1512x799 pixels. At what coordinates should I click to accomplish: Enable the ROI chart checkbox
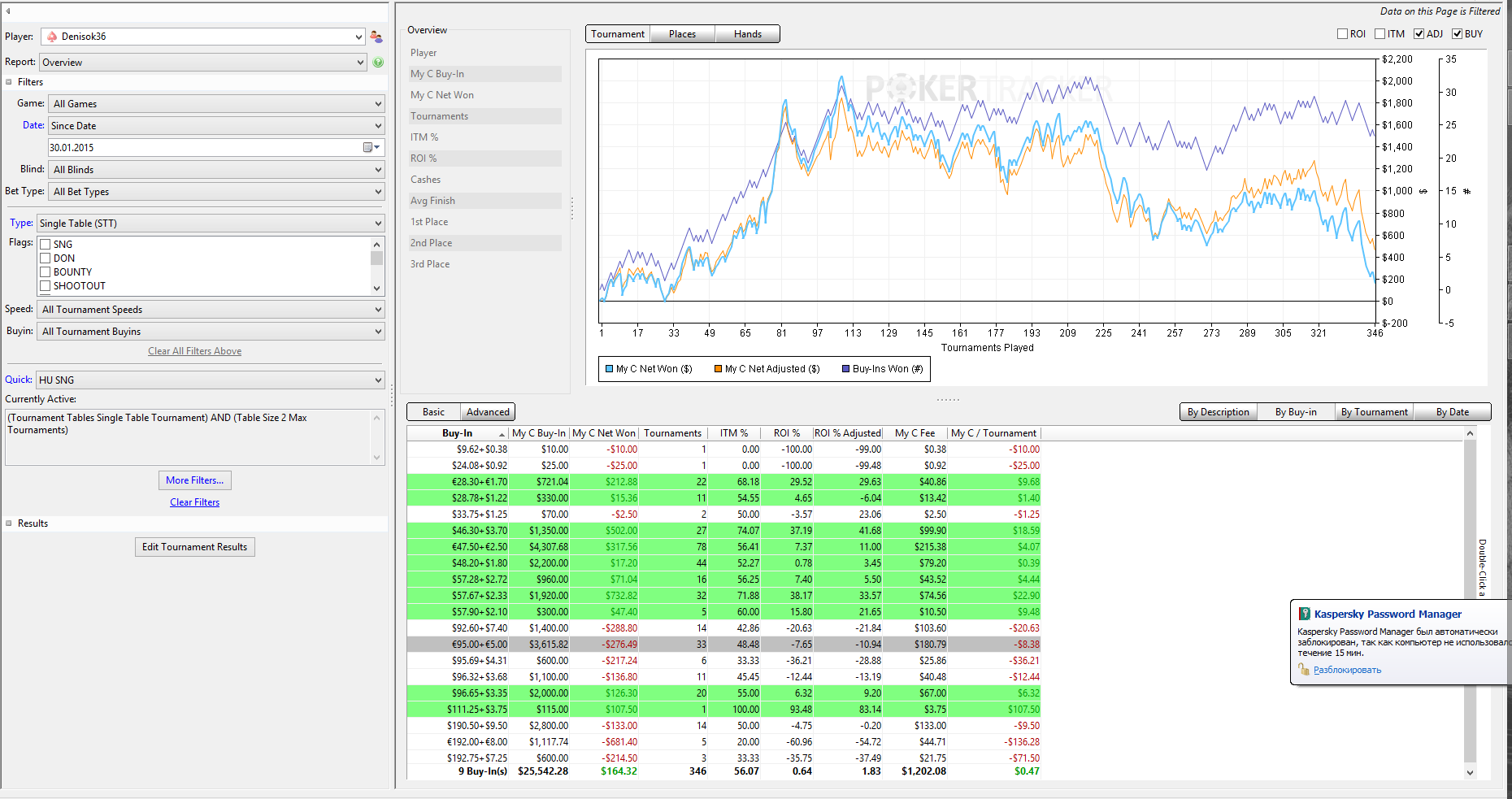pyautogui.click(x=1342, y=34)
